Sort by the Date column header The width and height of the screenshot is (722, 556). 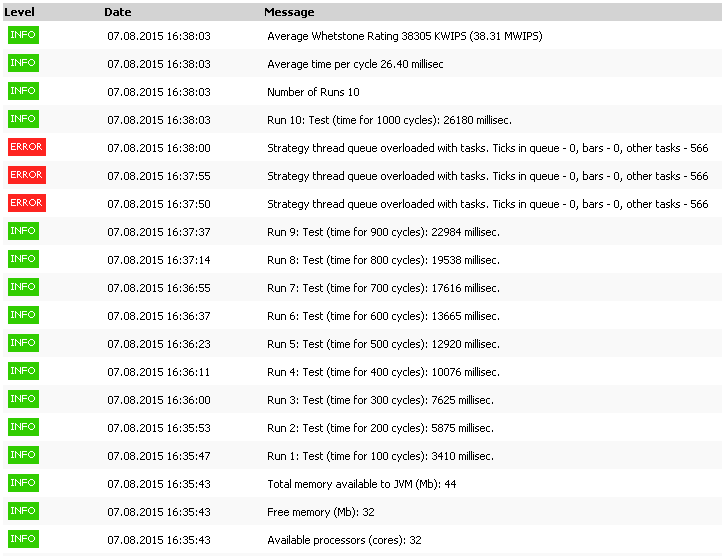coord(117,12)
